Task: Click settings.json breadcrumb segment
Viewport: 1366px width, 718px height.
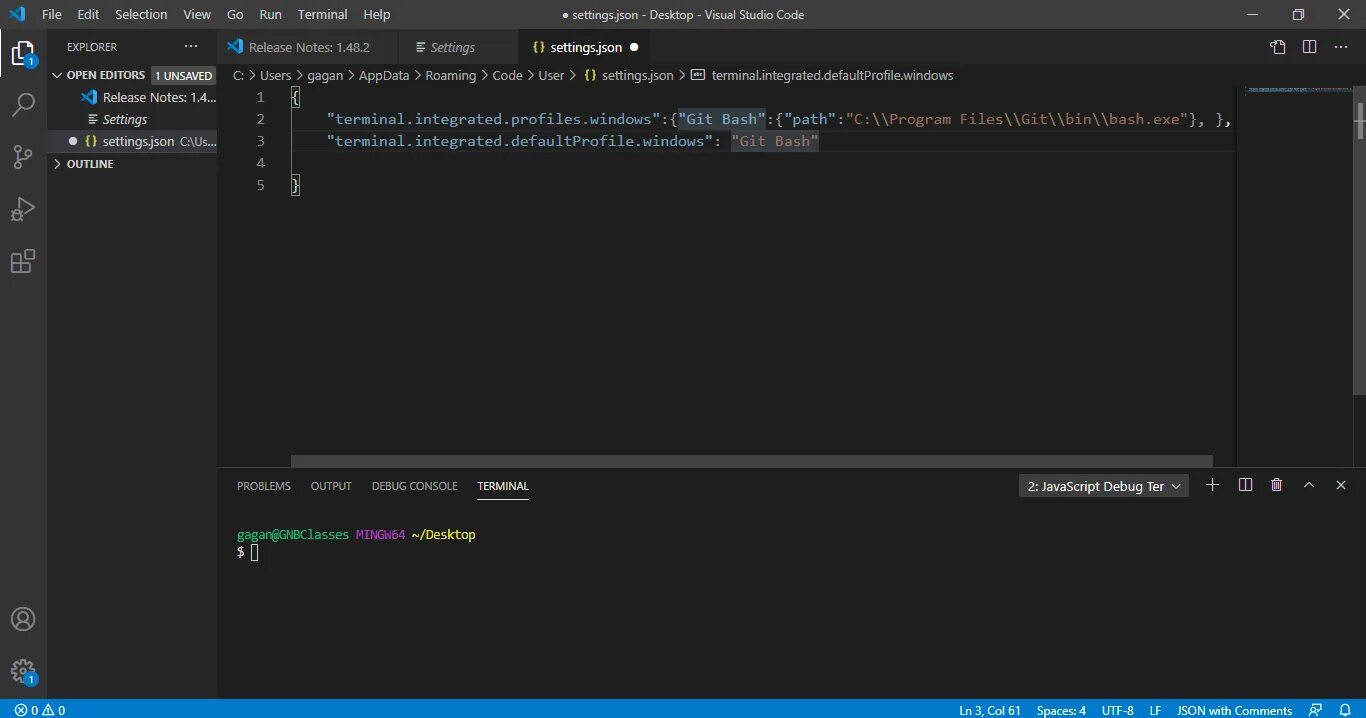Action: tap(637, 75)
